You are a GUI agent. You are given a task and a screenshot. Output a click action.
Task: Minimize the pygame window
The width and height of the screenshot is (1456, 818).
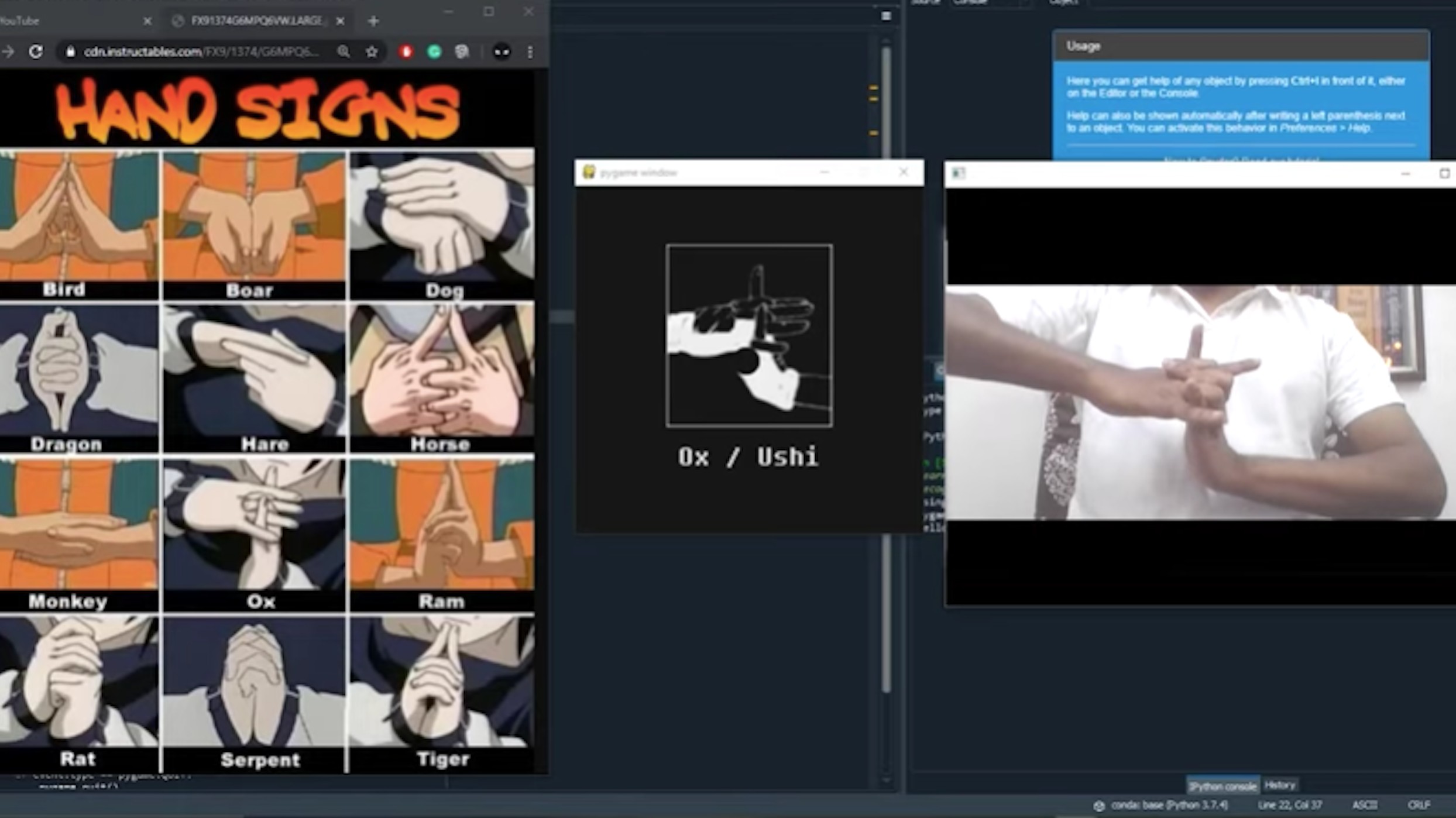[825, 172]
